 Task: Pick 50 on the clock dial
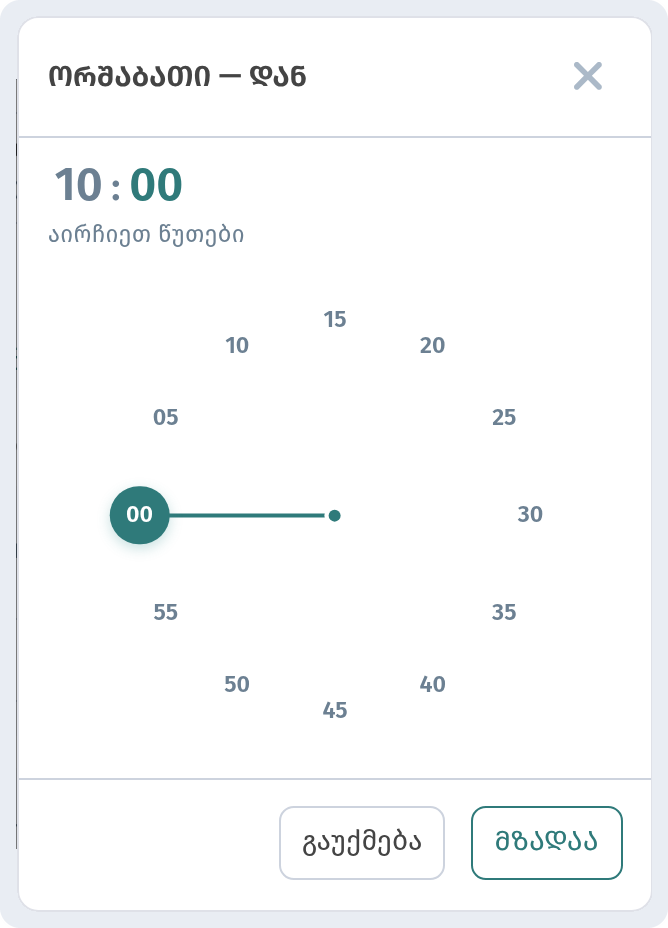(237, 684)
